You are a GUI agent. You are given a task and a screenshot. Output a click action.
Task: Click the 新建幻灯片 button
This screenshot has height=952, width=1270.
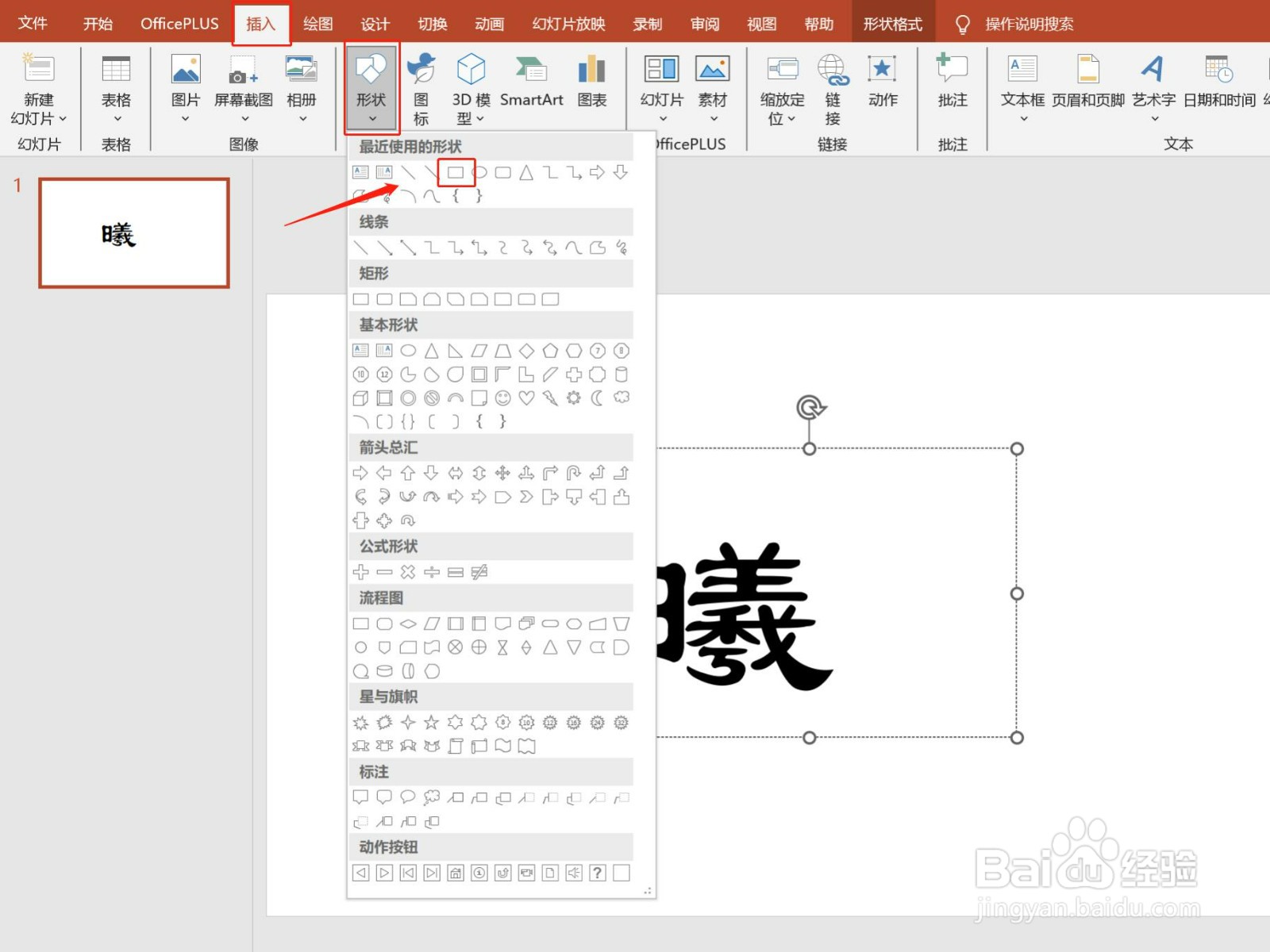(x=38, y=88)
